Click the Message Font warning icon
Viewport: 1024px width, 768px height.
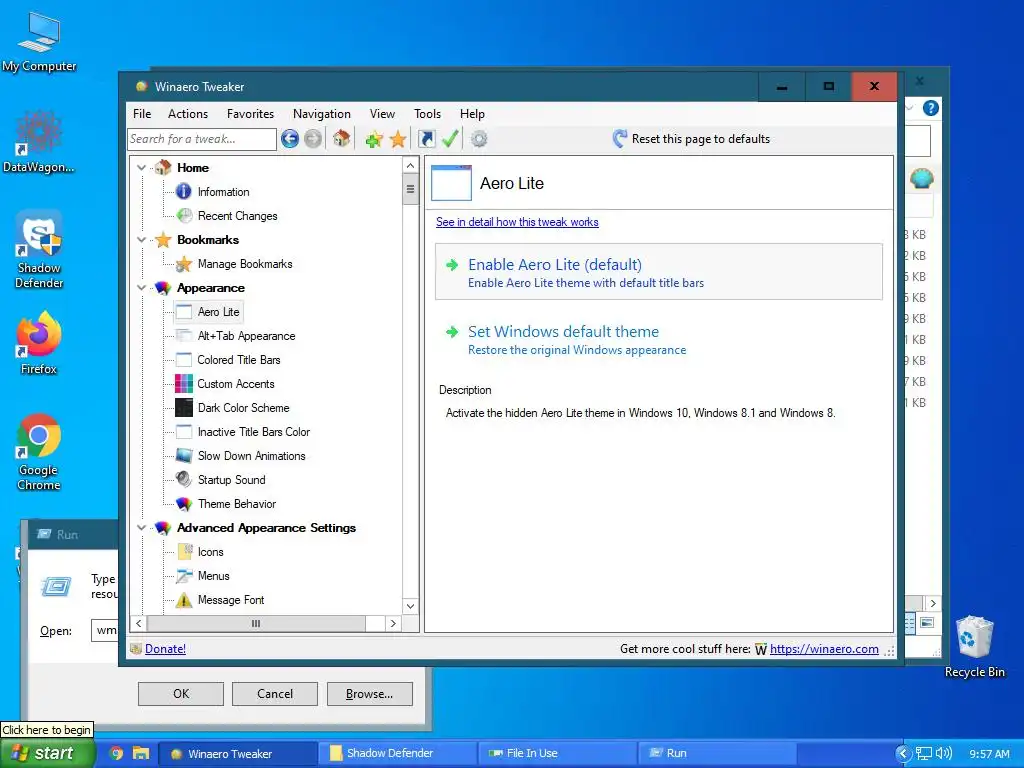pos(184,600)
